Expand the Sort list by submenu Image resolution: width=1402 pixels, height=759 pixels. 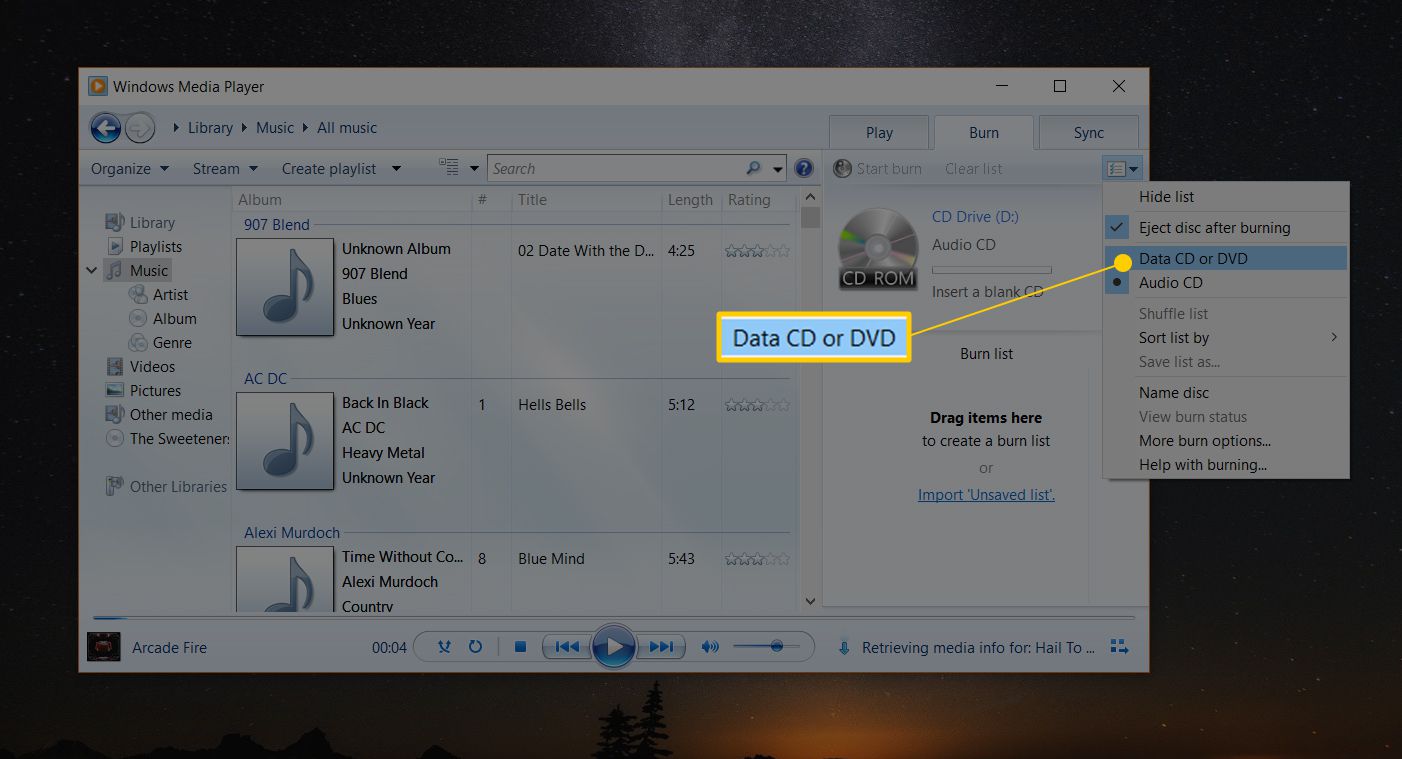point(1226,338)
